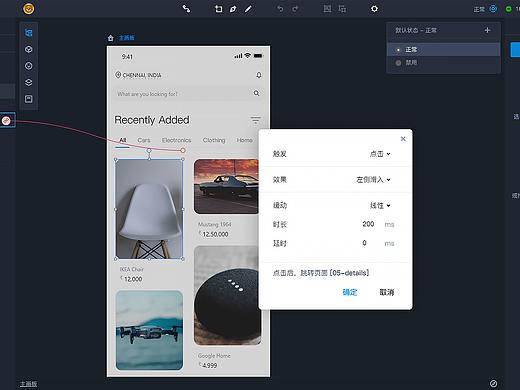Select the Home tab in mockup
The width and height of the screenshot is (520, 390).
(244, 140)
